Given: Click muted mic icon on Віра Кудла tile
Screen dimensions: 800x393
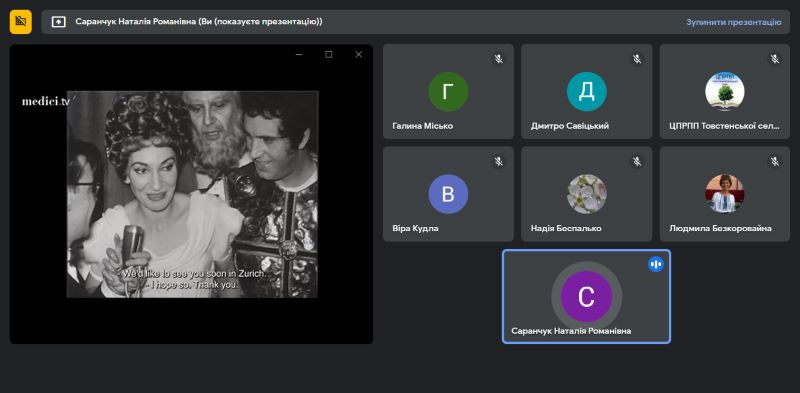Looking at the screenshot, I should (x=498, y=162).
